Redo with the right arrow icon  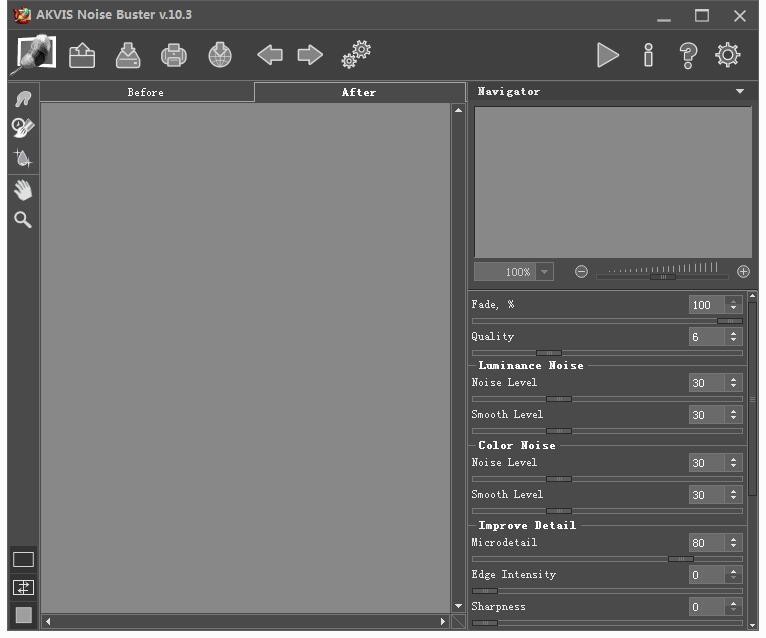310,55
